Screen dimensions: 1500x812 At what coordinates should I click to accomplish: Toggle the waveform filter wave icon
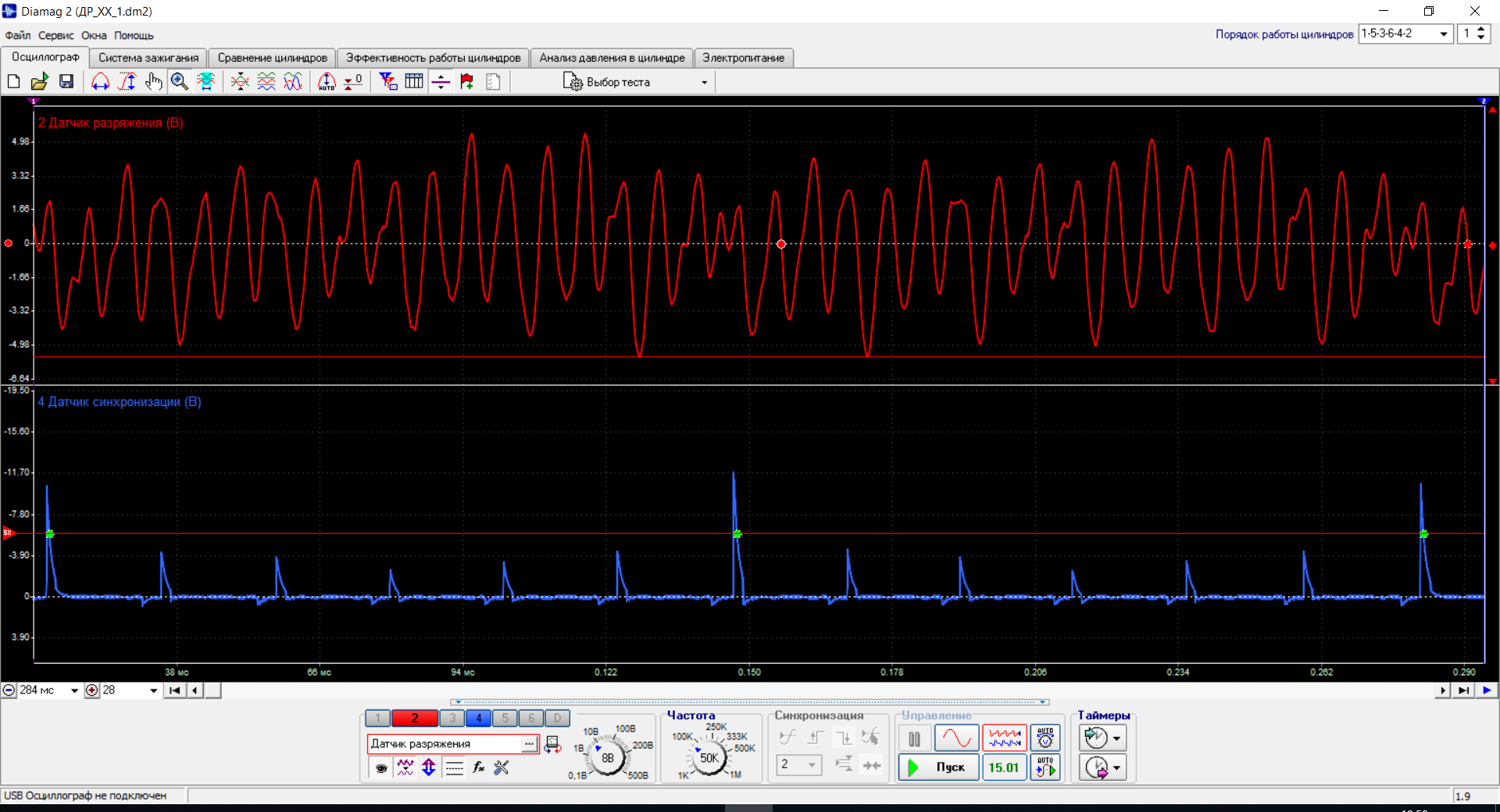(405, 767)
